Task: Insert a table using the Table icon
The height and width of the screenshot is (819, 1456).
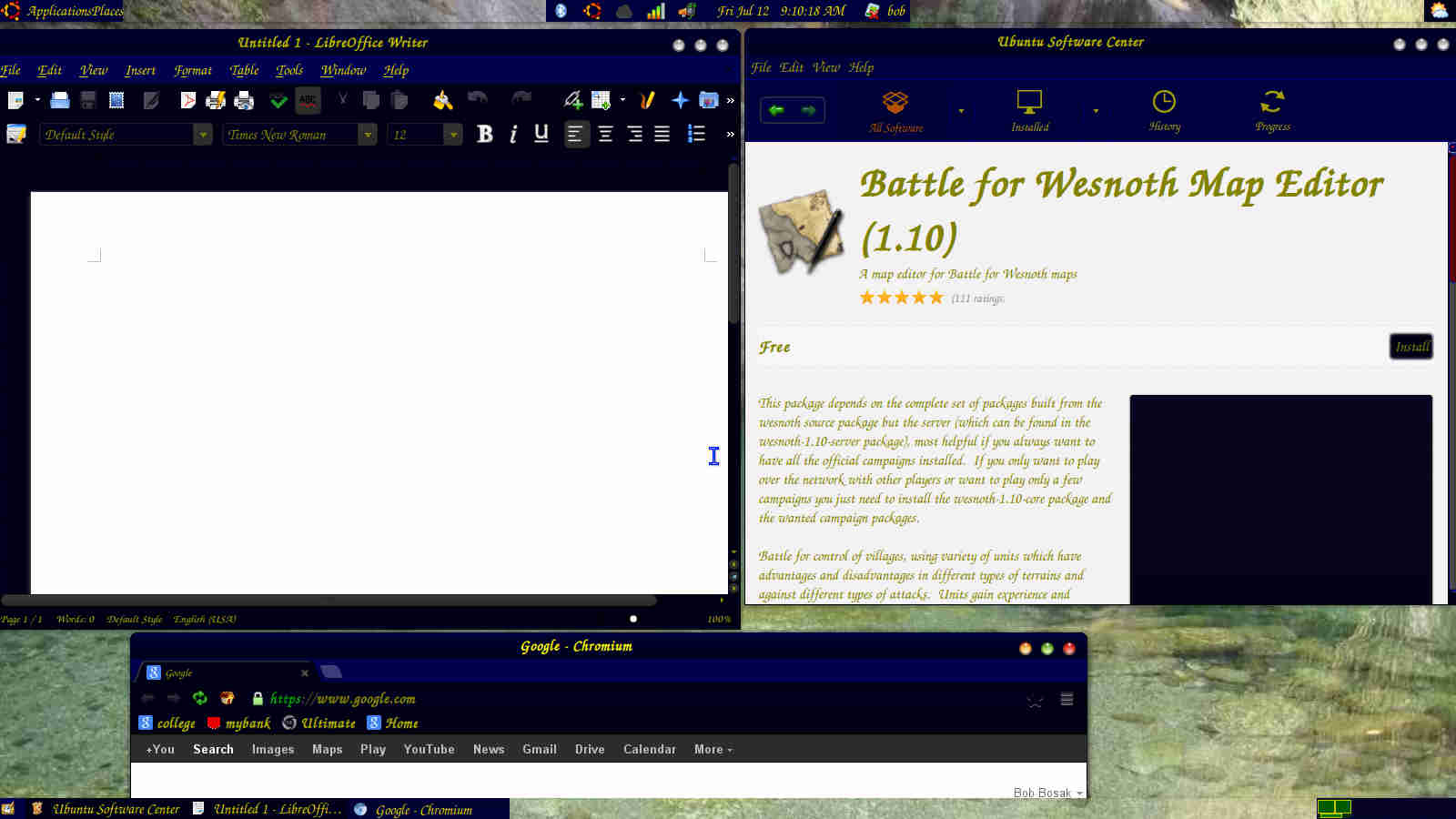Action: 601,100
